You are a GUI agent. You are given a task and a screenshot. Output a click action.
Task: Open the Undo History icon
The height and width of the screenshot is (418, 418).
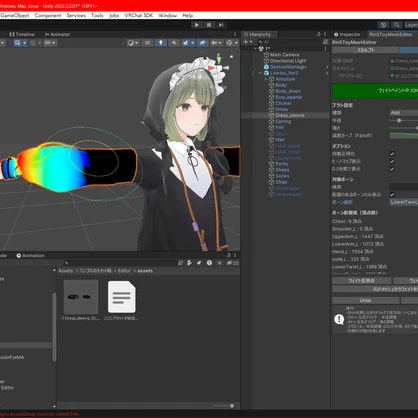click(383, 25)
